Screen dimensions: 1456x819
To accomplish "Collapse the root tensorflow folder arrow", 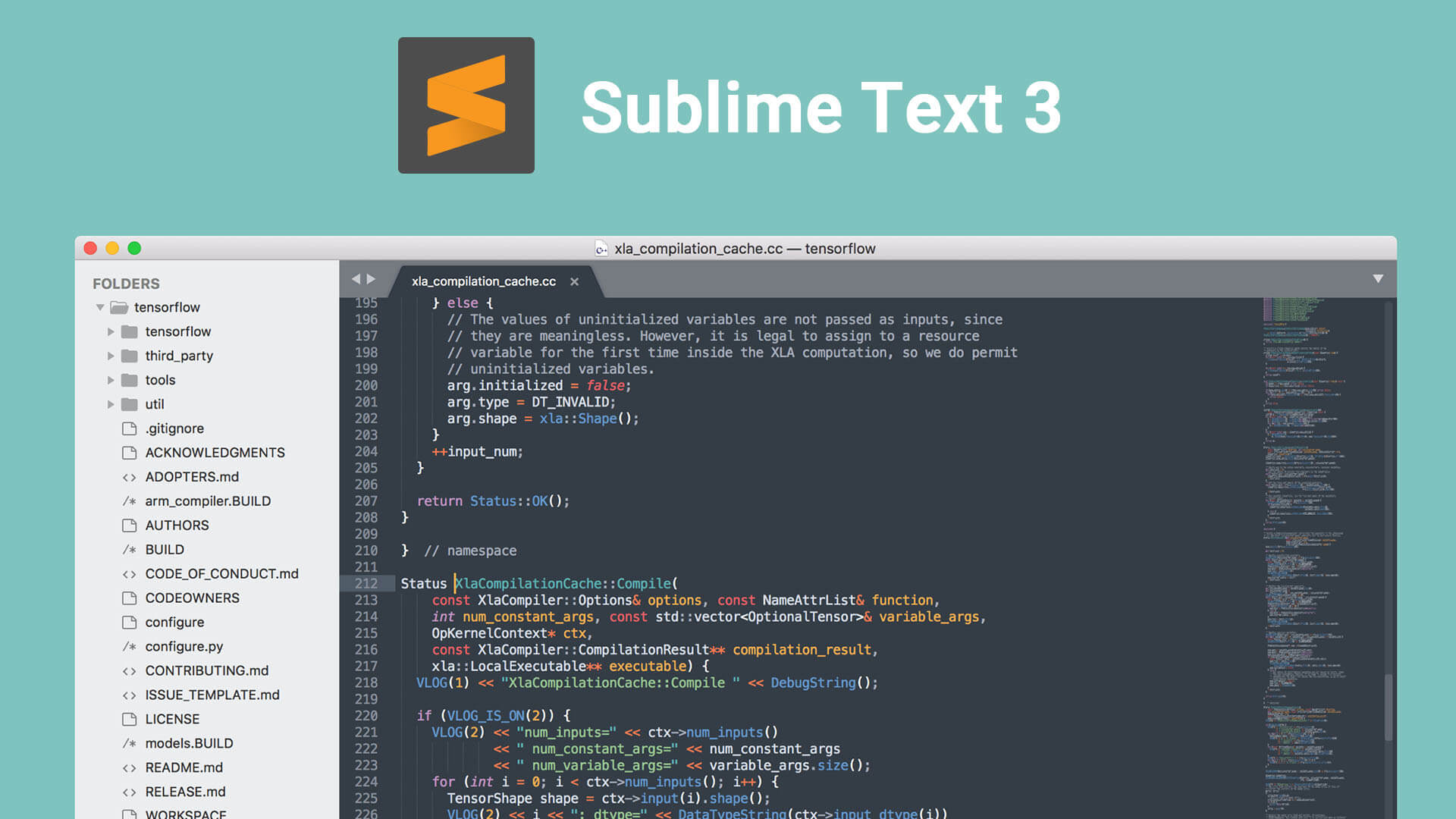I will click(x=100, y=307).
